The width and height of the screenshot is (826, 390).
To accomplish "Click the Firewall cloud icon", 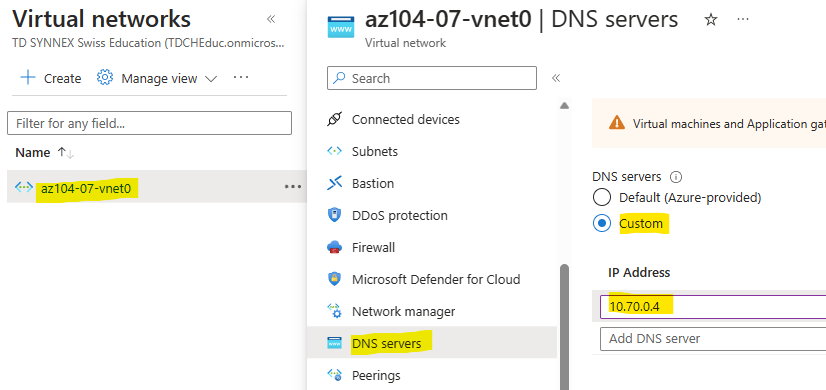I will click(335, 248).
